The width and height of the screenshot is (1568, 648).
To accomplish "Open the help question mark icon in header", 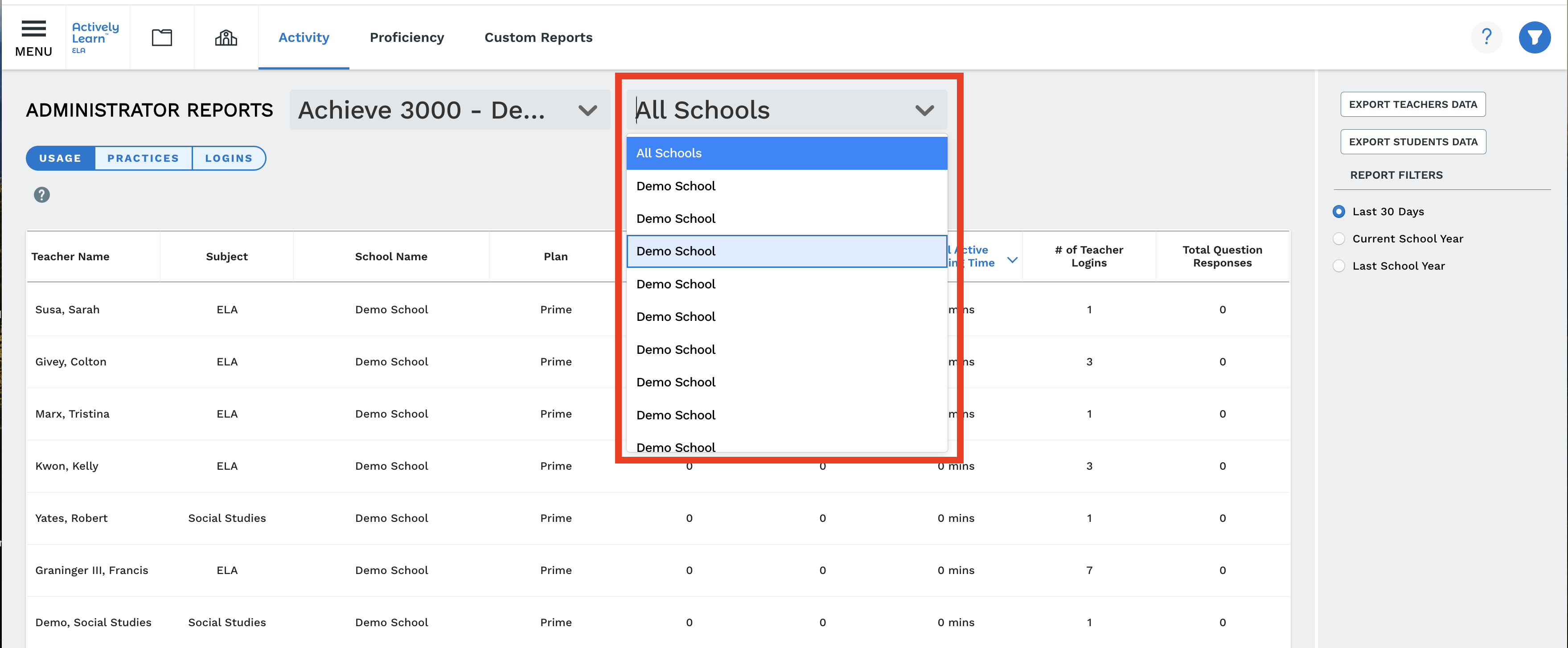I will 1486,37.
